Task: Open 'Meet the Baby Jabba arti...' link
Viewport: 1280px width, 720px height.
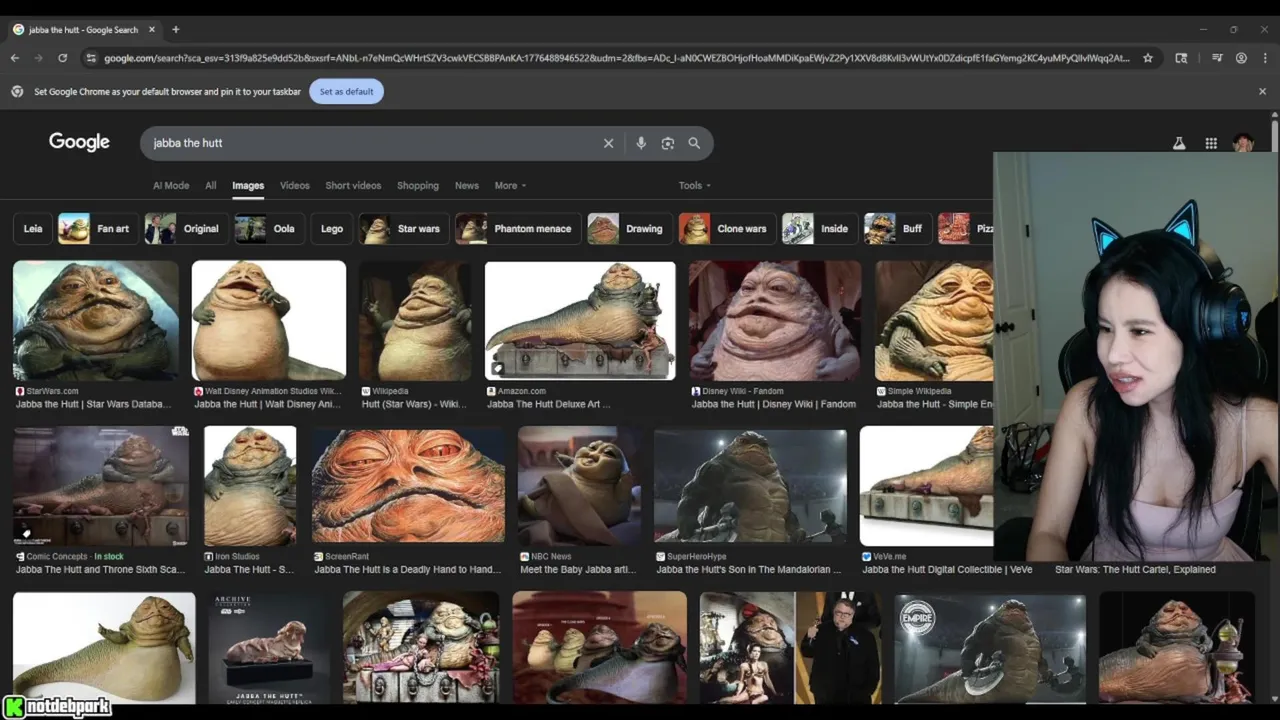Action: (x=578, y=569)
